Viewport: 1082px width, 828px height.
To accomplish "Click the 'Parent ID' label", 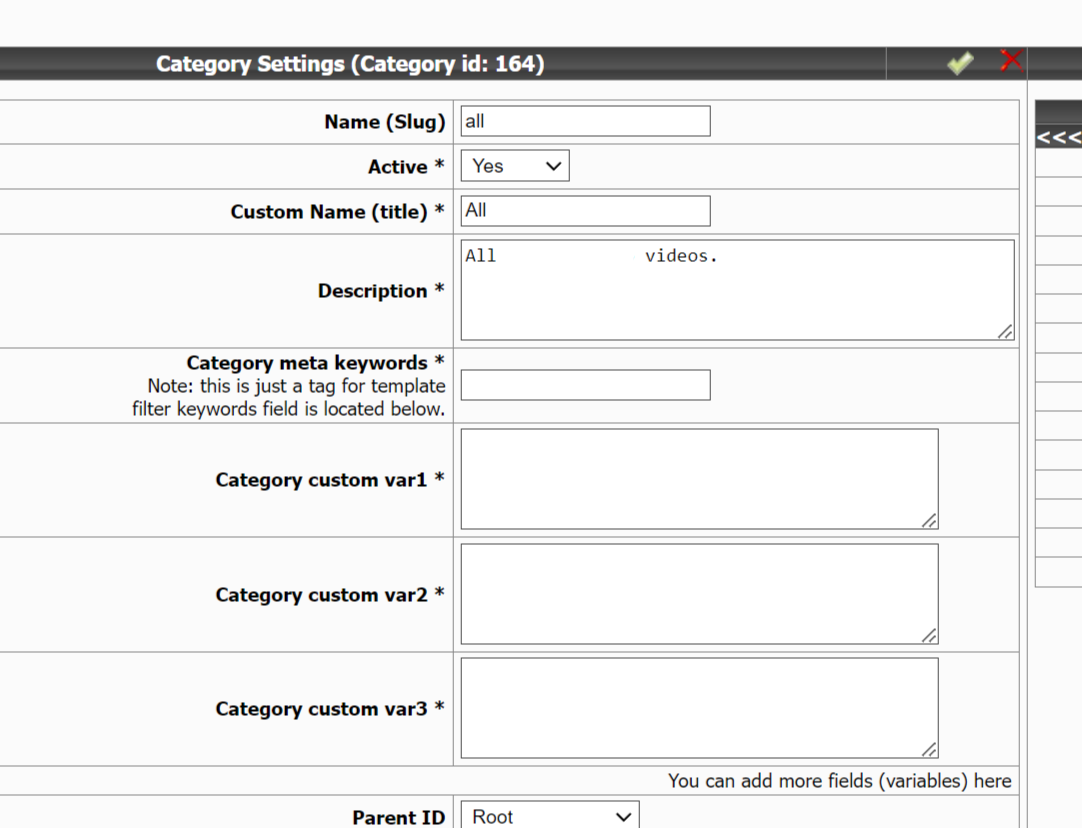I will point(399,817).
